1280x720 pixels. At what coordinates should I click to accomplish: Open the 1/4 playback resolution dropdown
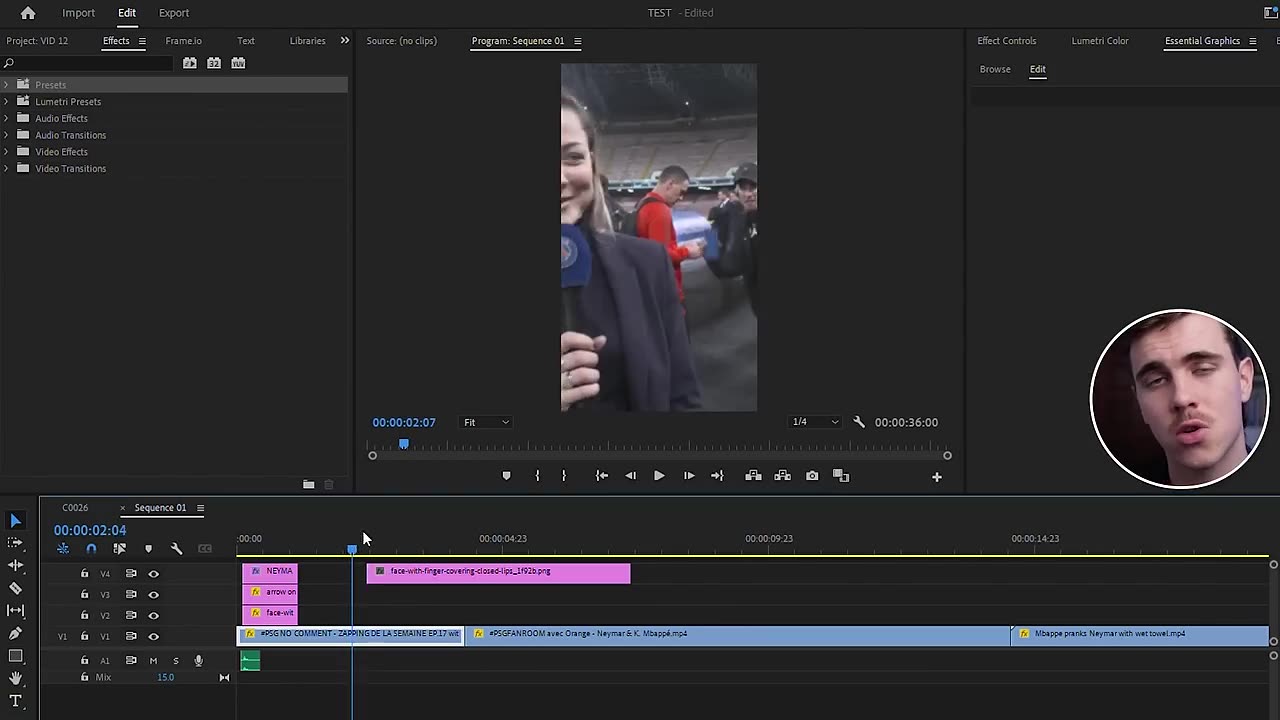(x=815, y=422)
